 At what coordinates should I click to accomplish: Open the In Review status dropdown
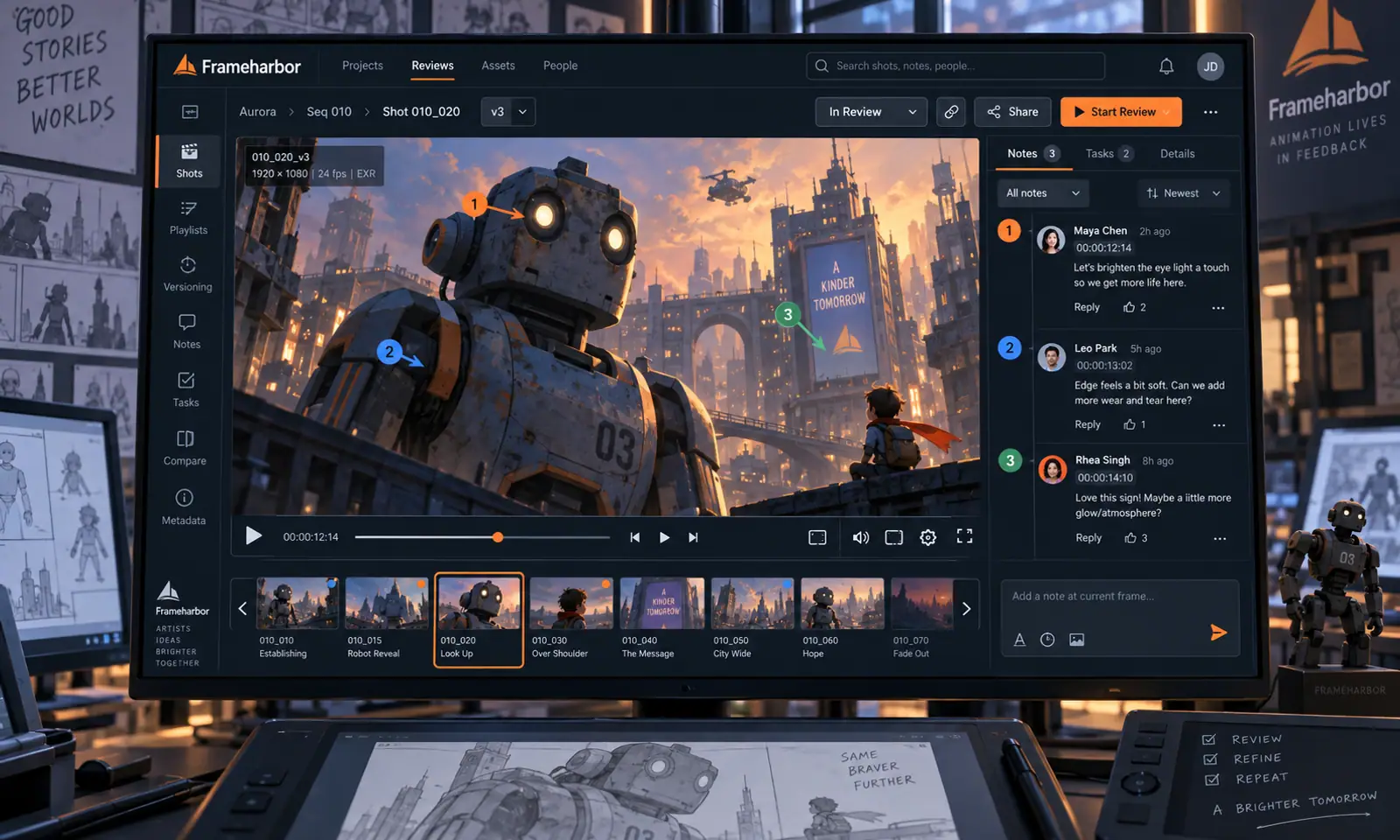(x=871, y=112)
